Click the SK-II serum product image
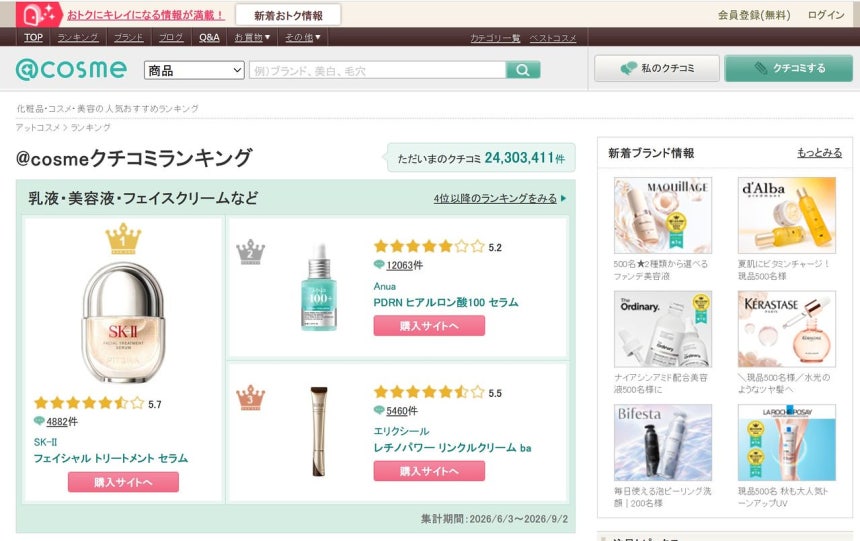 pos(123,322)
